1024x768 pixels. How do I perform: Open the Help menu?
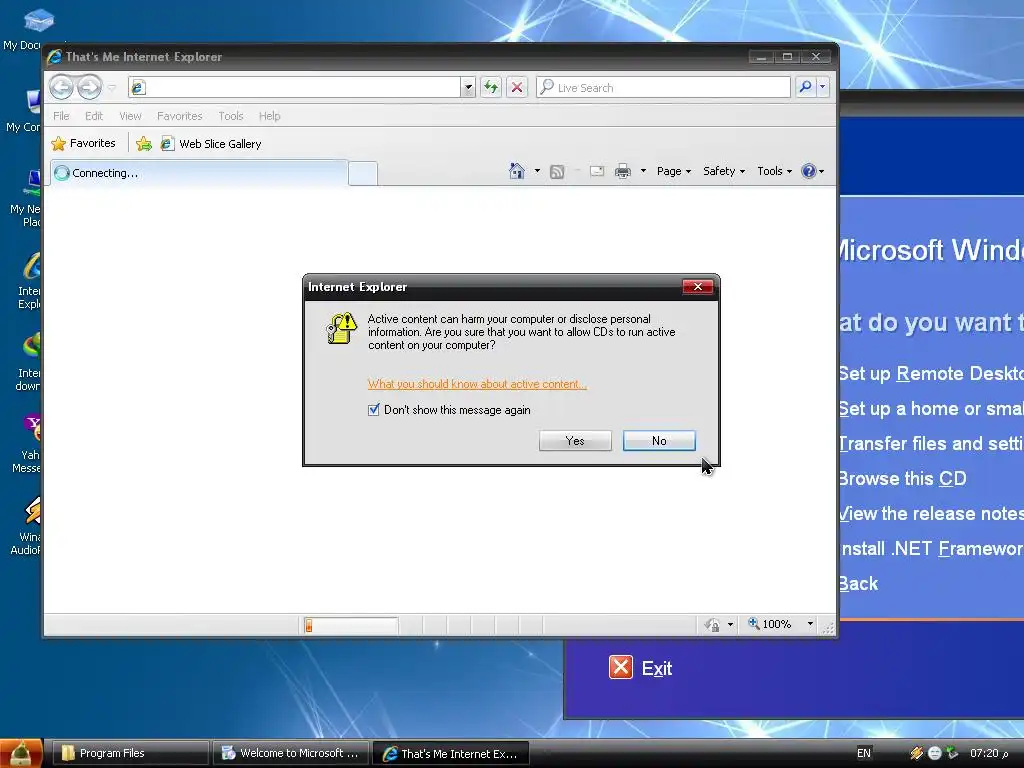tap(269, 116)
